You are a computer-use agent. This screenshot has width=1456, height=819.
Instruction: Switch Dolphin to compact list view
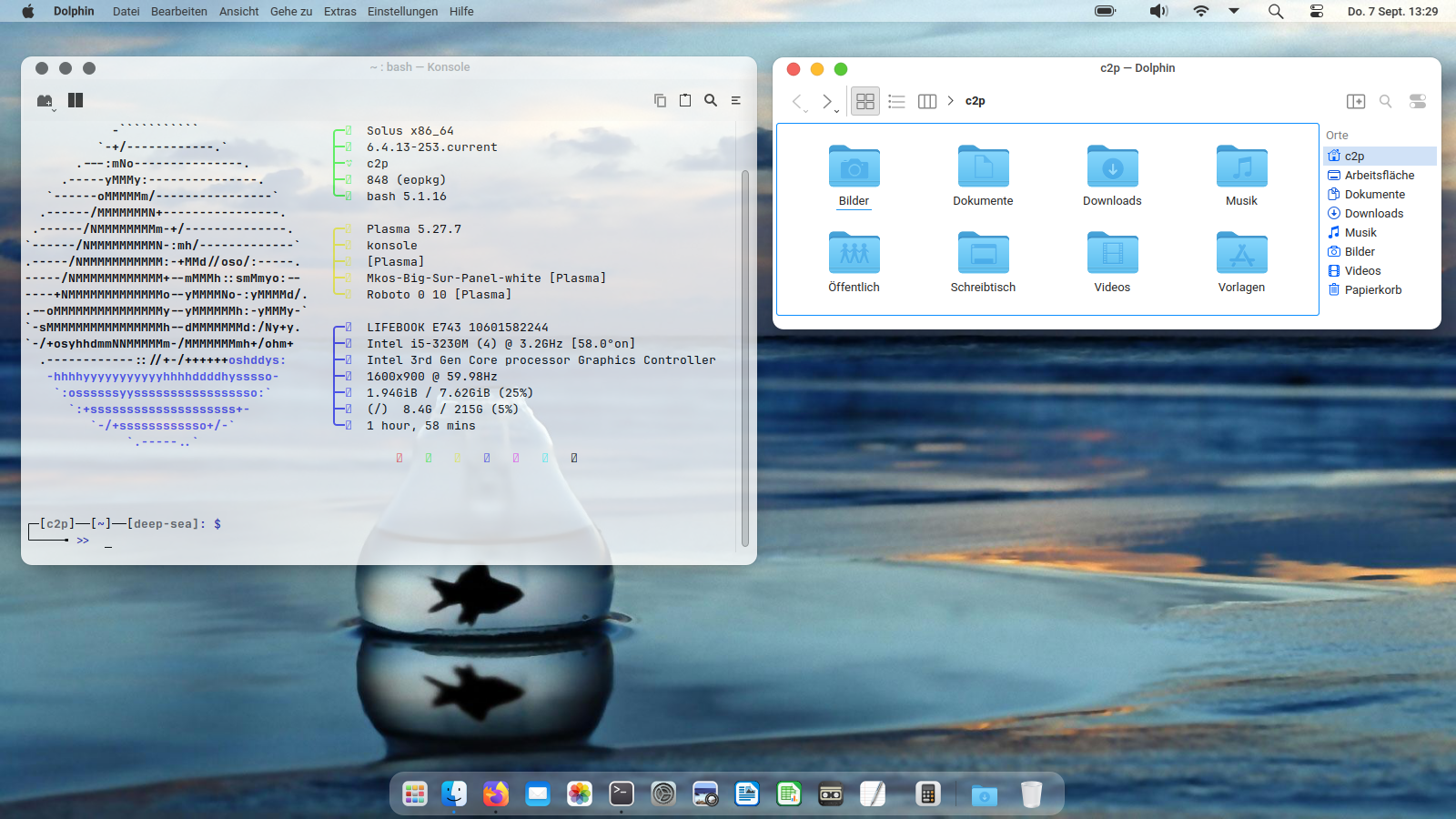pyautogui.click(x=896, y=101)
